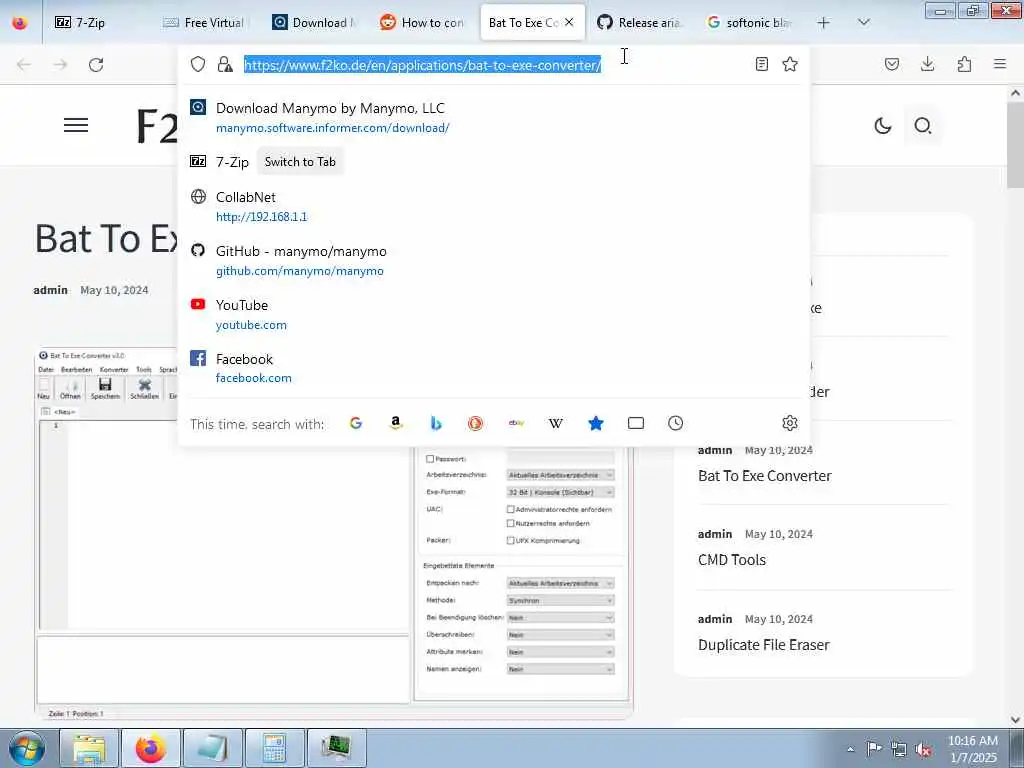Open the Duplicate File Eraser sidebar post

(763, 645)
